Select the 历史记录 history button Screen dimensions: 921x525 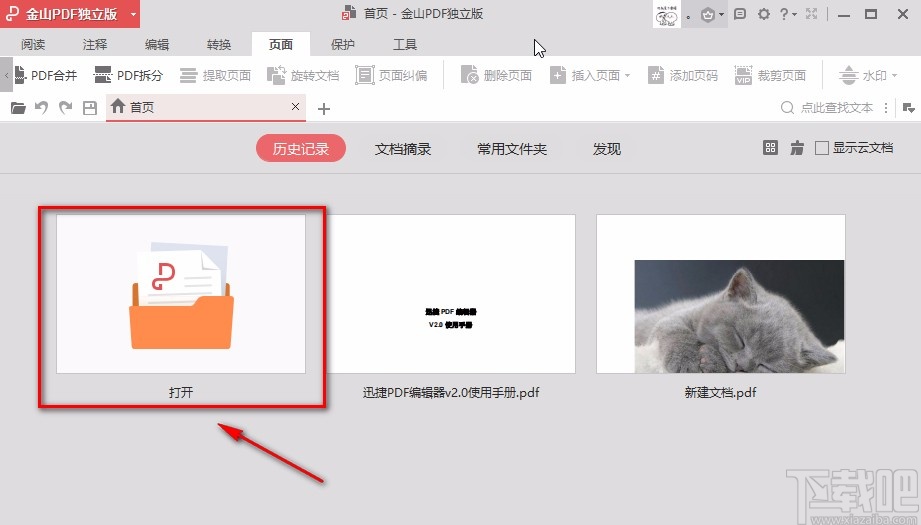click(301, 149)
